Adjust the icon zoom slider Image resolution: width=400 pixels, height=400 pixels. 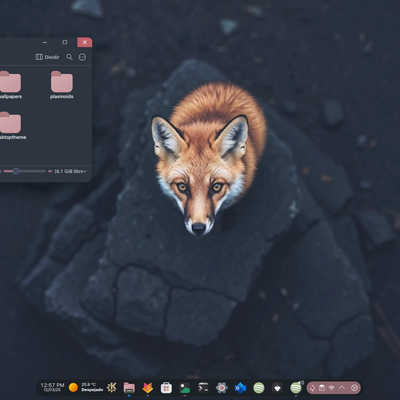pyautogui.click(x=24, y=171)
